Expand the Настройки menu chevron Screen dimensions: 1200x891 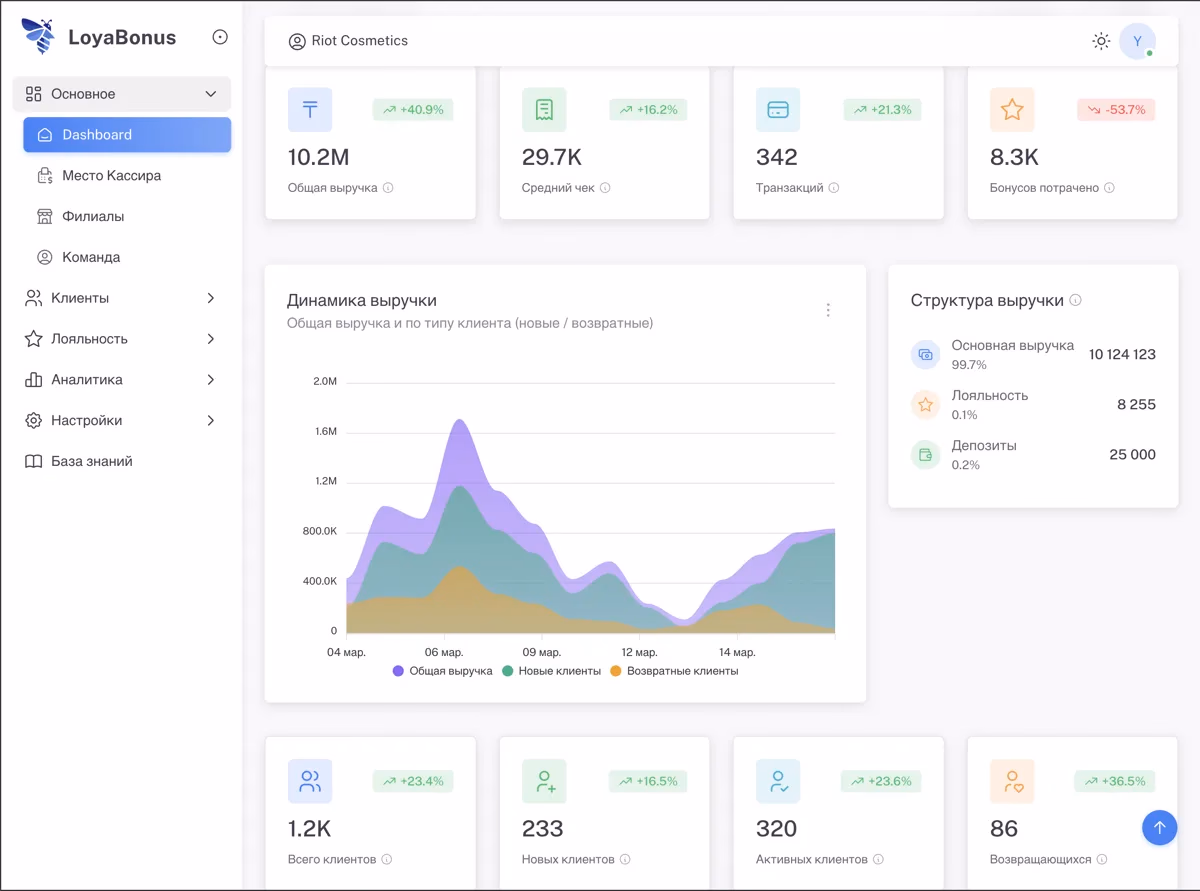click(210, 421)
